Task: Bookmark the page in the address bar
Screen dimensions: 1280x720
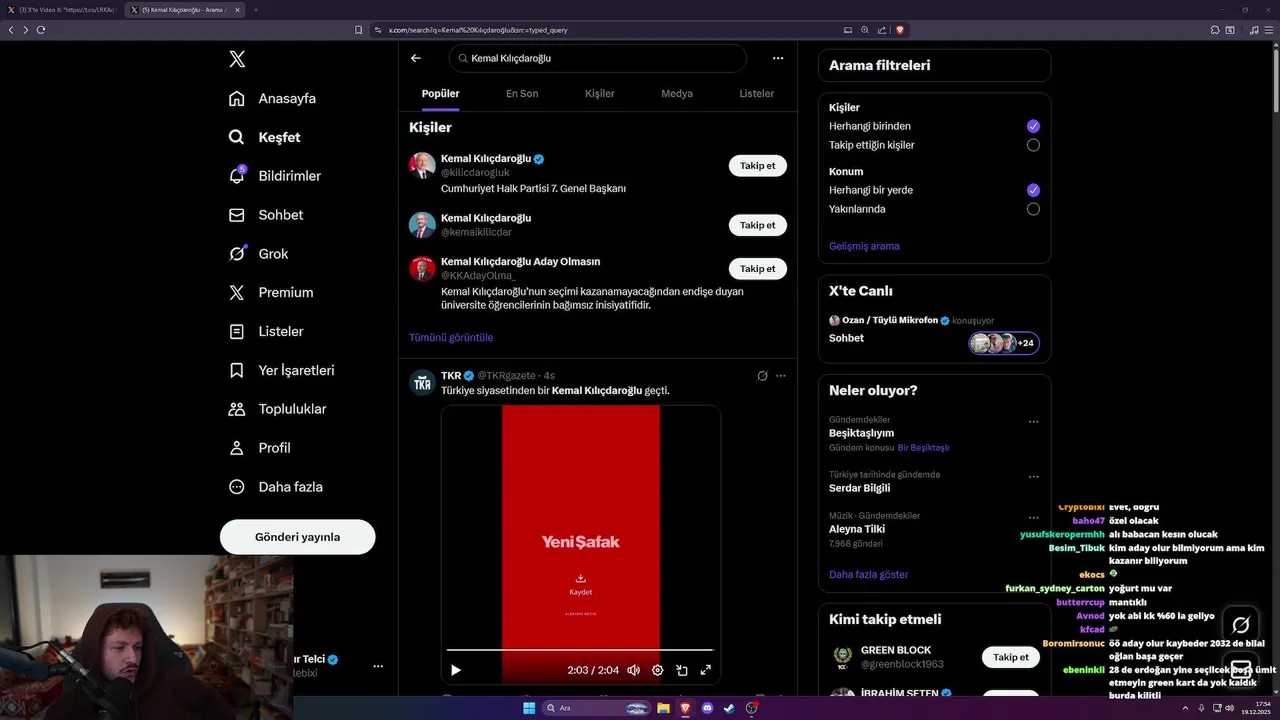Action: (x=358, y=30)
